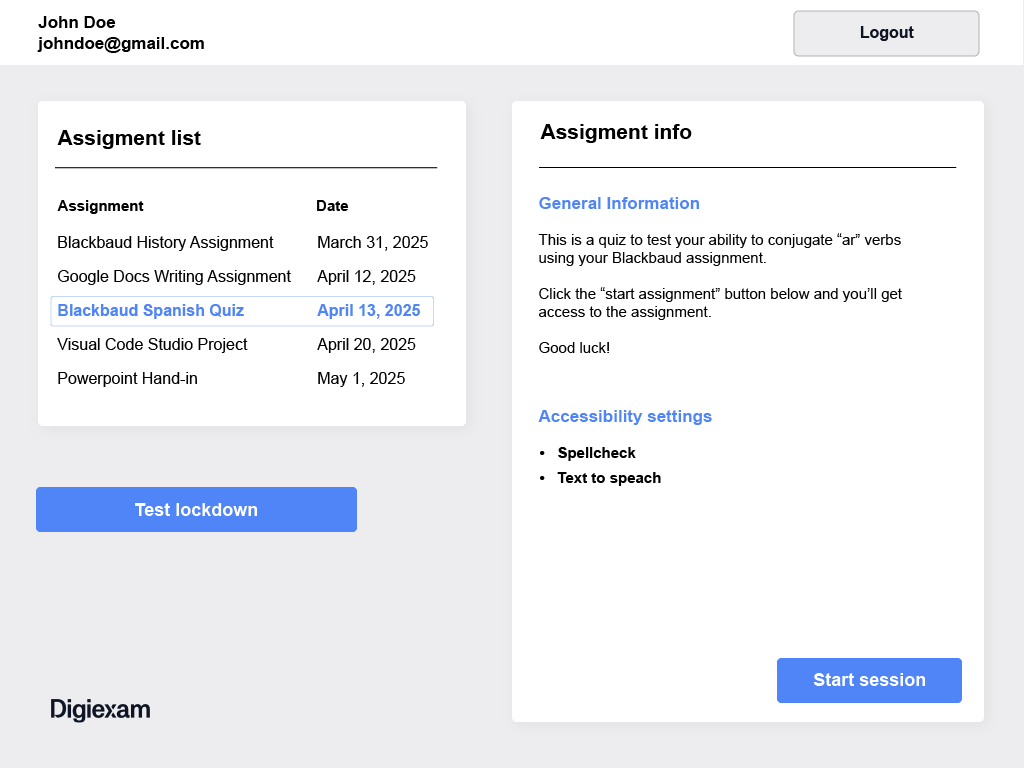
Task: Click the John Doe user name
Action: coord(77,22)
